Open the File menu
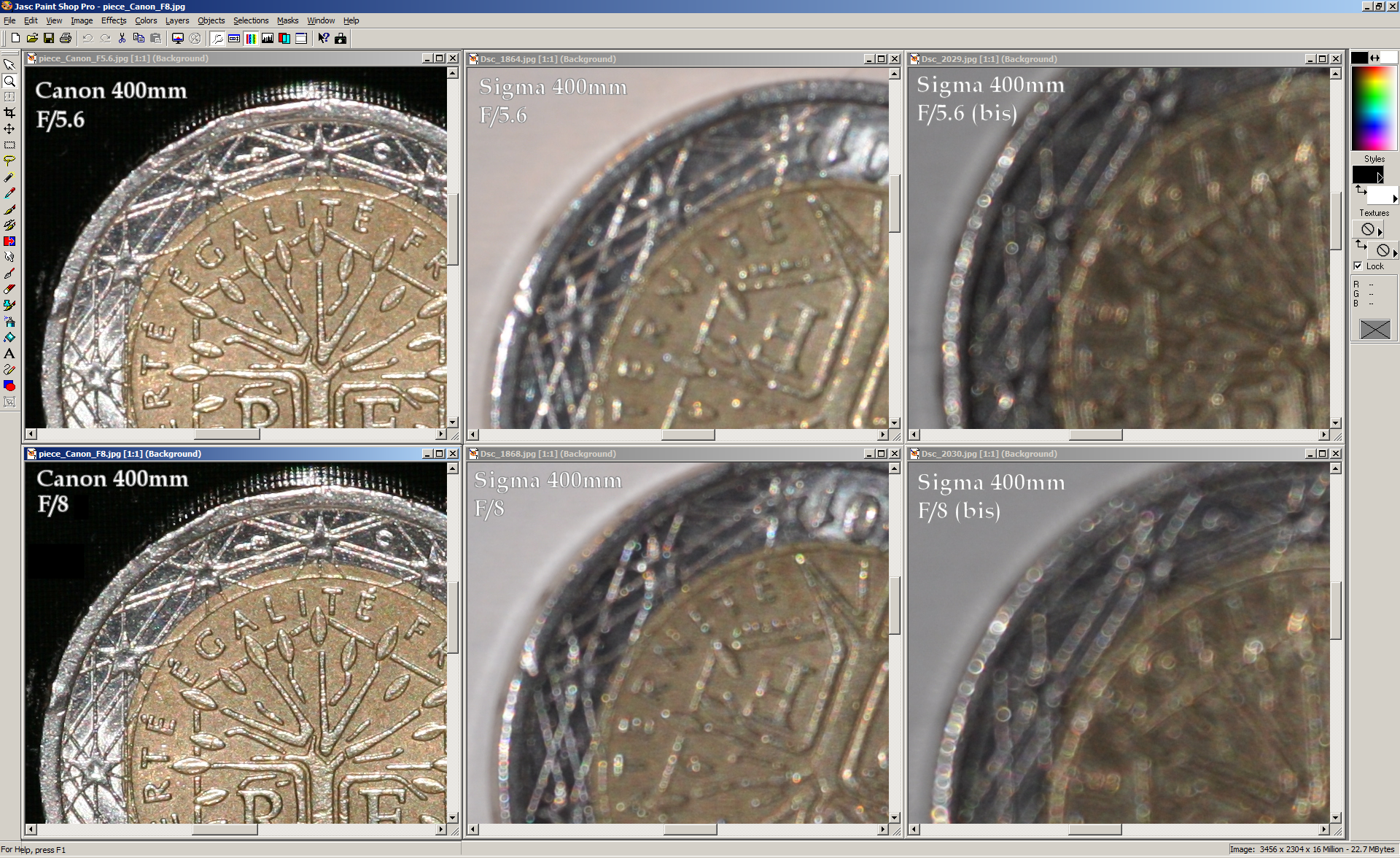 pos(9,20)
